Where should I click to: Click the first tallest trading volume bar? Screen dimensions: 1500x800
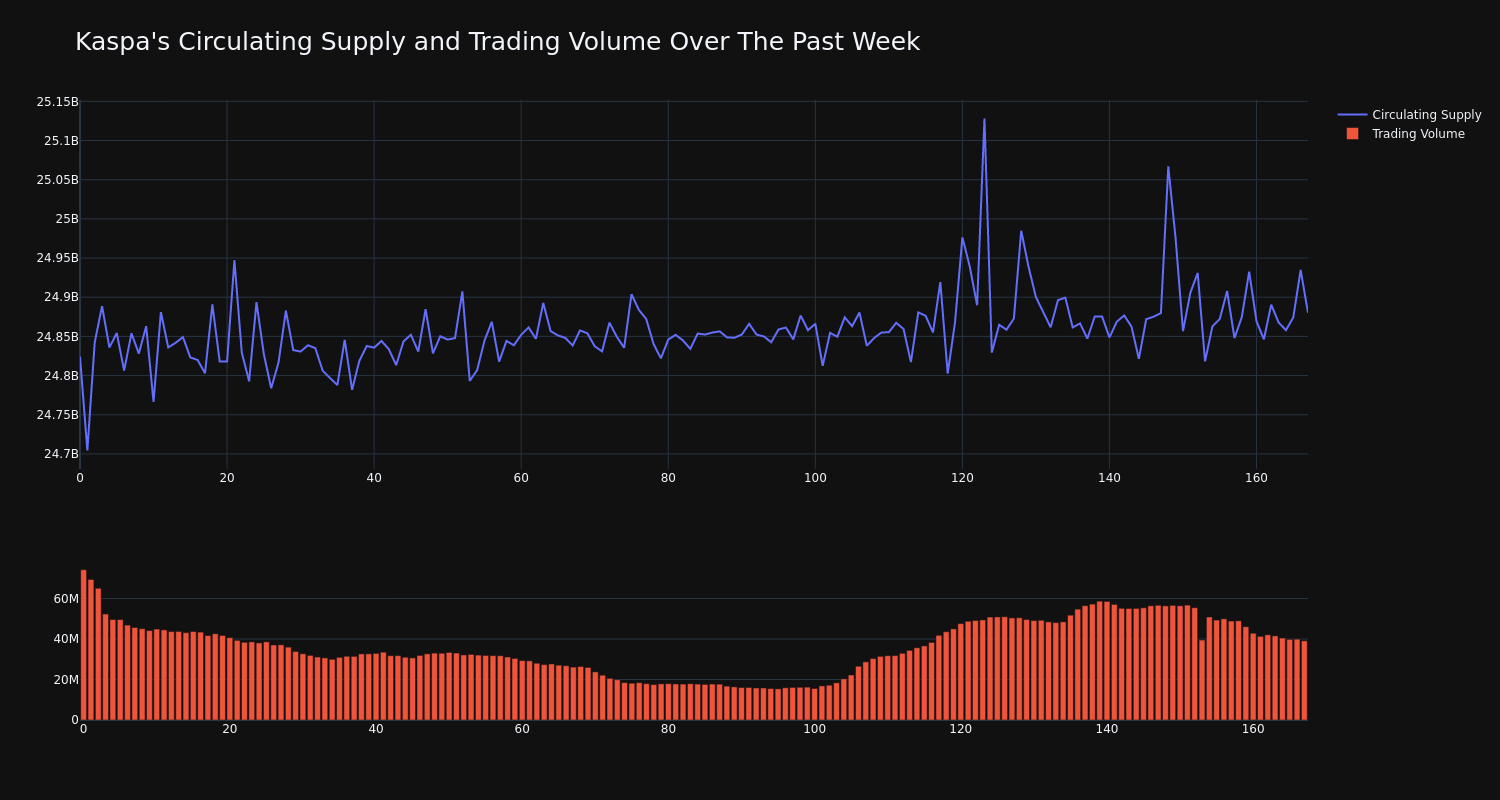coord(83,645)
